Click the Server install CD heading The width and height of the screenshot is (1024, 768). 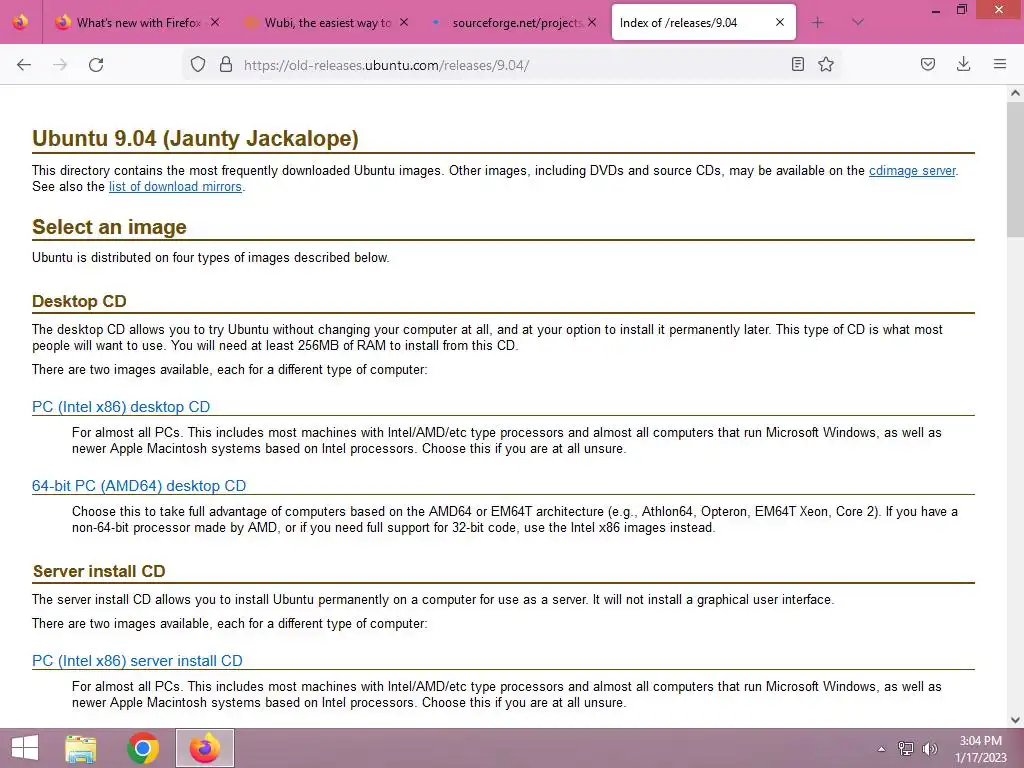point(99,571)
